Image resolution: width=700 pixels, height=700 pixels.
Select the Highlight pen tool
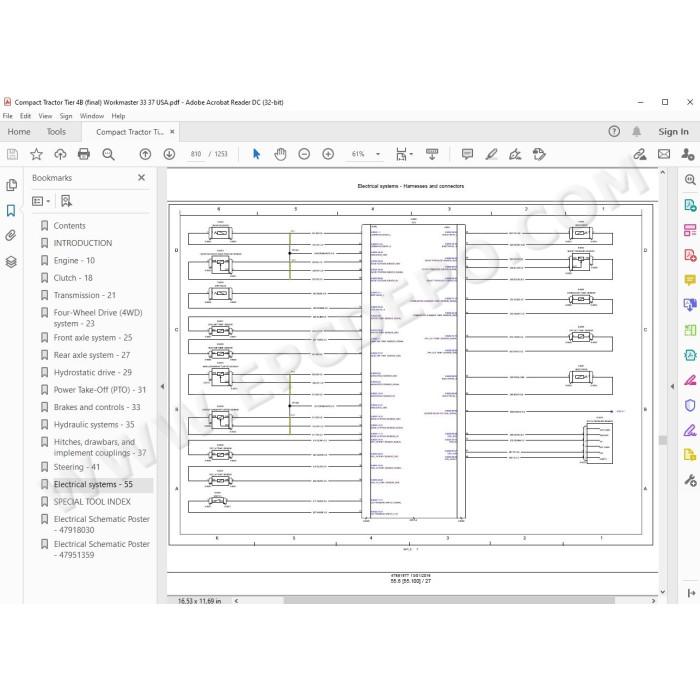click(492, 154)
